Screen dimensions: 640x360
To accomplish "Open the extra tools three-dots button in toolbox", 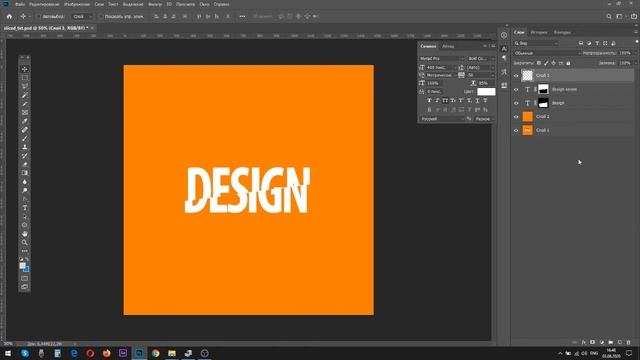I will point(24,251).
